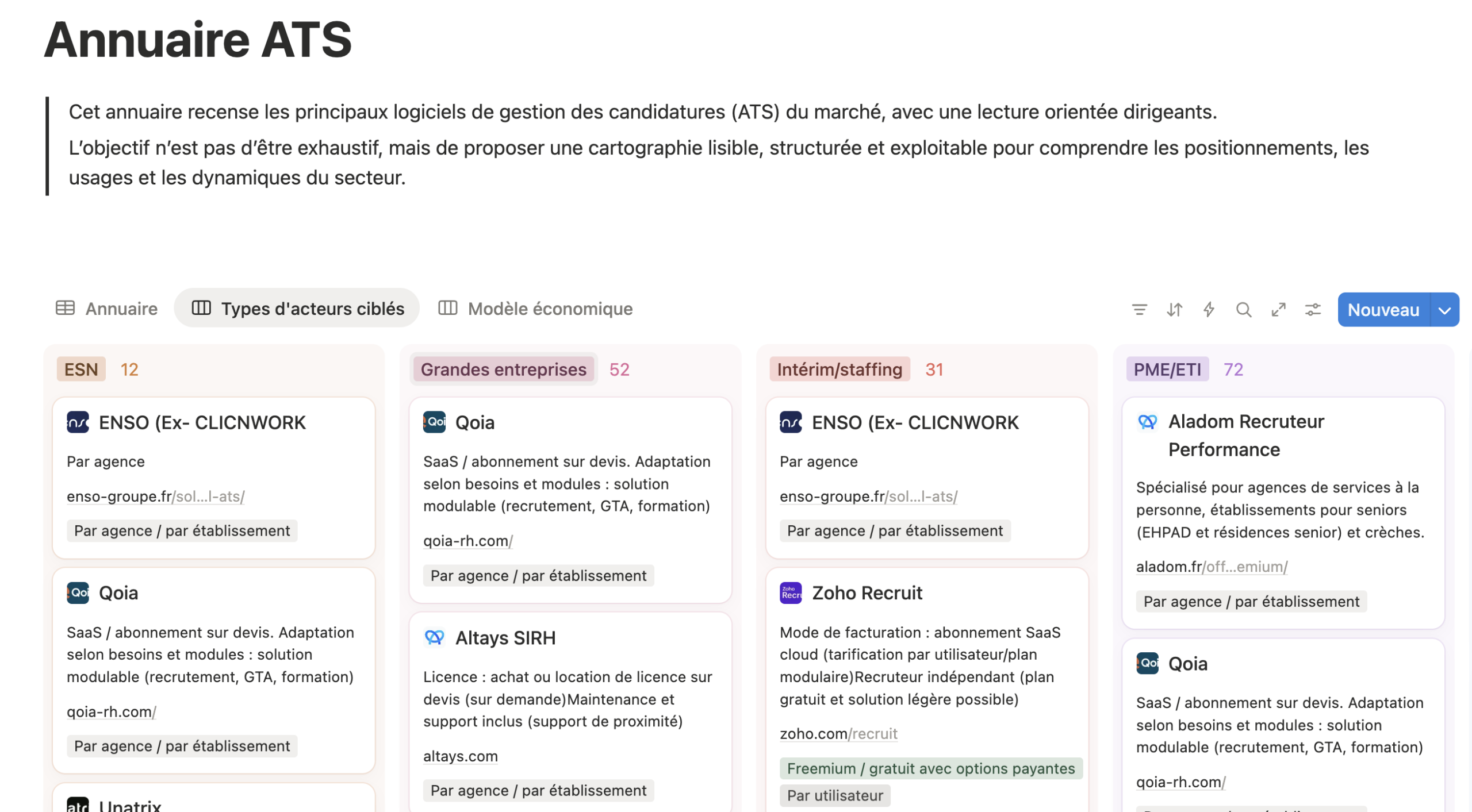Click the search magnifier icon
The width and height of the screenshot is (1472, 812).
coord(1243,310)
